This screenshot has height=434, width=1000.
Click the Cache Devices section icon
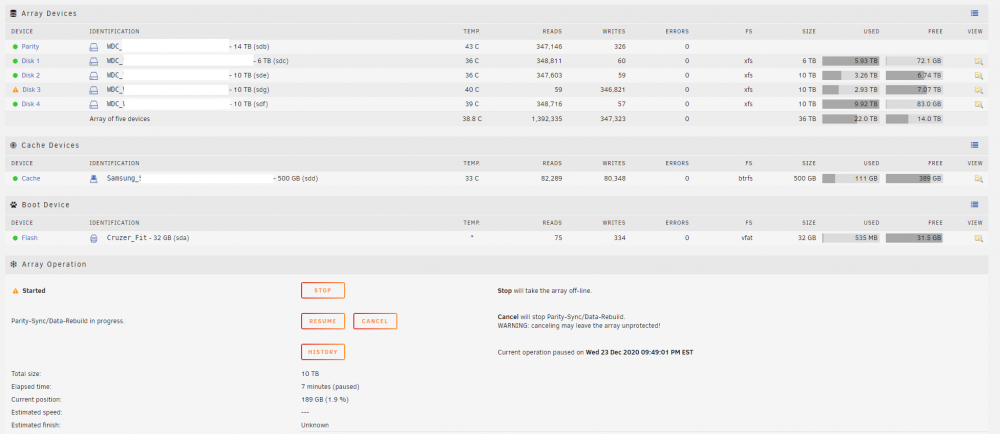(14, 145)
